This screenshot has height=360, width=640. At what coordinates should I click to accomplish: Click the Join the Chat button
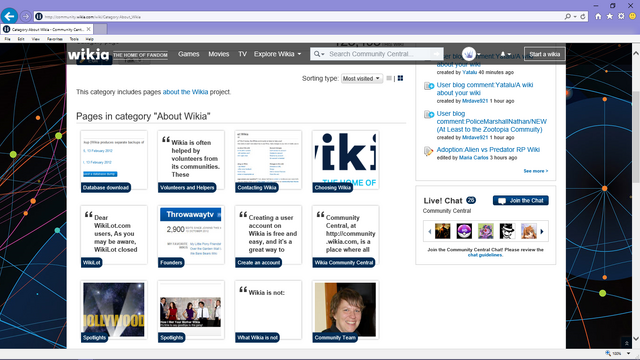pyautogui.click(x=520, y=200)
